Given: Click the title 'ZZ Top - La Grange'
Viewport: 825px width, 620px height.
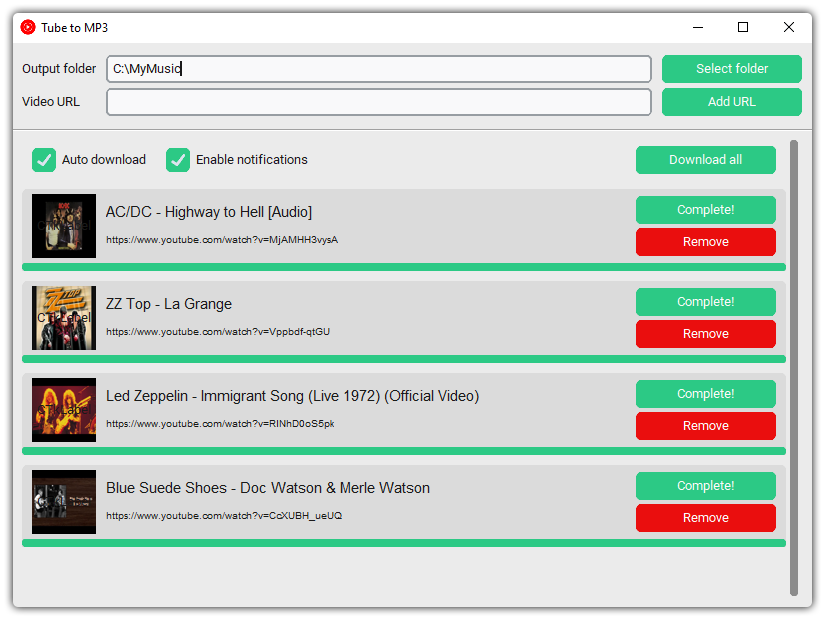Looking at the screenshot, I should pyautogui.click(x=169, y=304).
